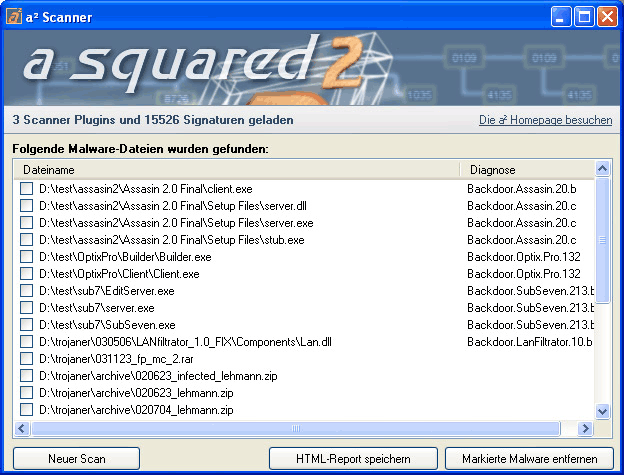The image size is (624, 475).
Task: Check the OptixPro Client.exe row
Action: [x=26, y=274]
